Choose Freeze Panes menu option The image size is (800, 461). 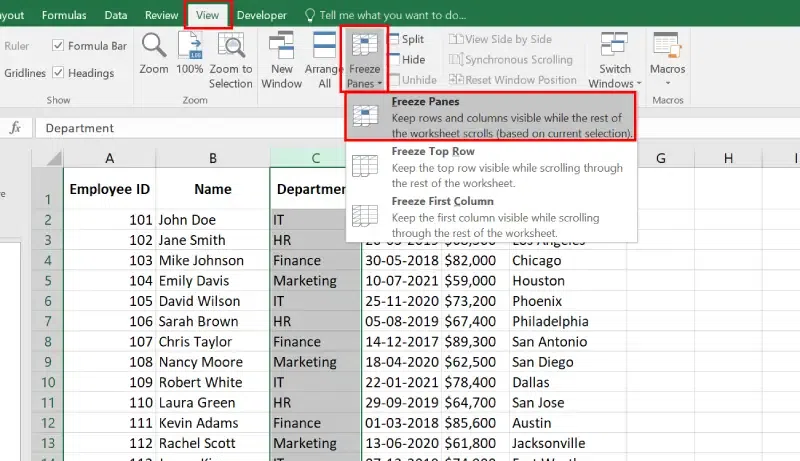(x=490, y=117)
